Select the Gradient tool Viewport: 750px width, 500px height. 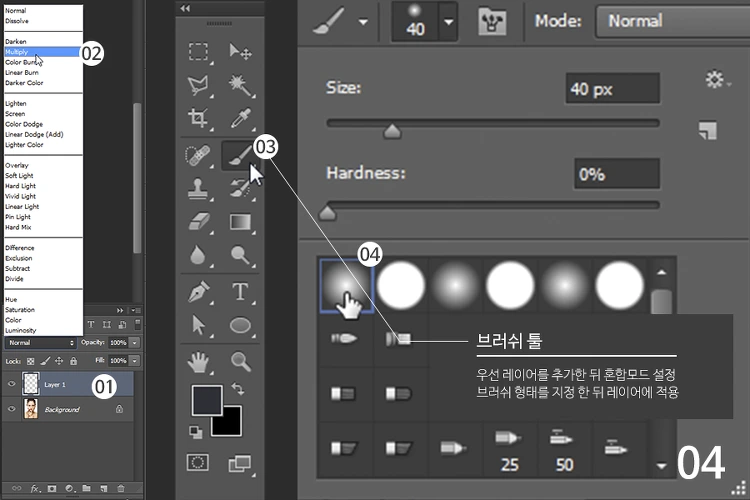(240, 222)
